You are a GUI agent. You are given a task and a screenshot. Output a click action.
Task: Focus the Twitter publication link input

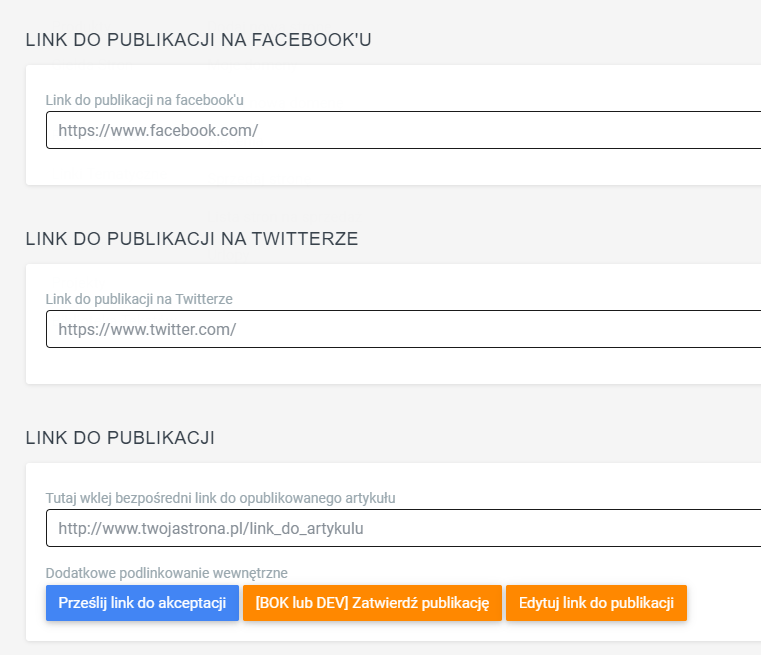pos(403,329)
